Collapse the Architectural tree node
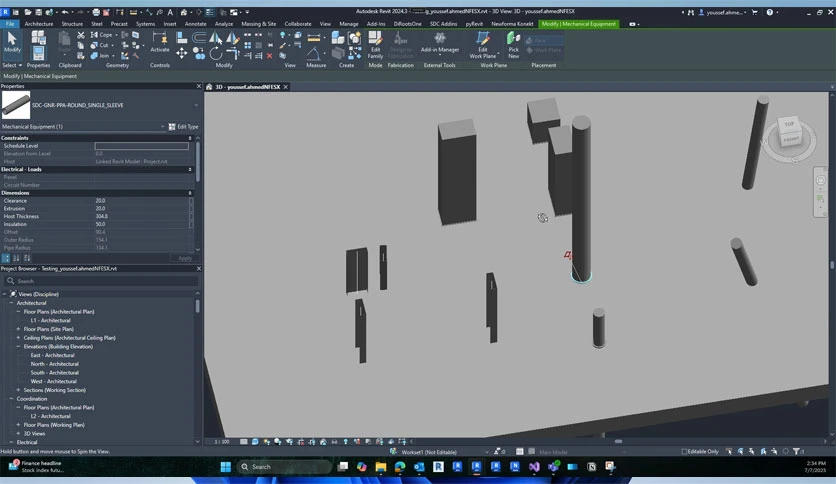836x484 pixels. pyautogui.click(x=11, y=303)
